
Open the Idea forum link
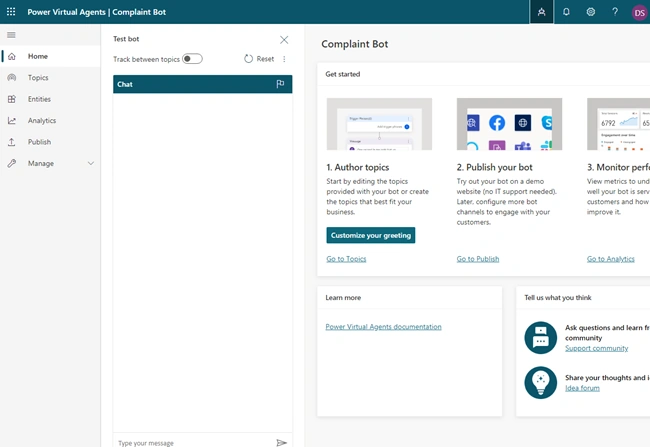click(x=582, y=388)
